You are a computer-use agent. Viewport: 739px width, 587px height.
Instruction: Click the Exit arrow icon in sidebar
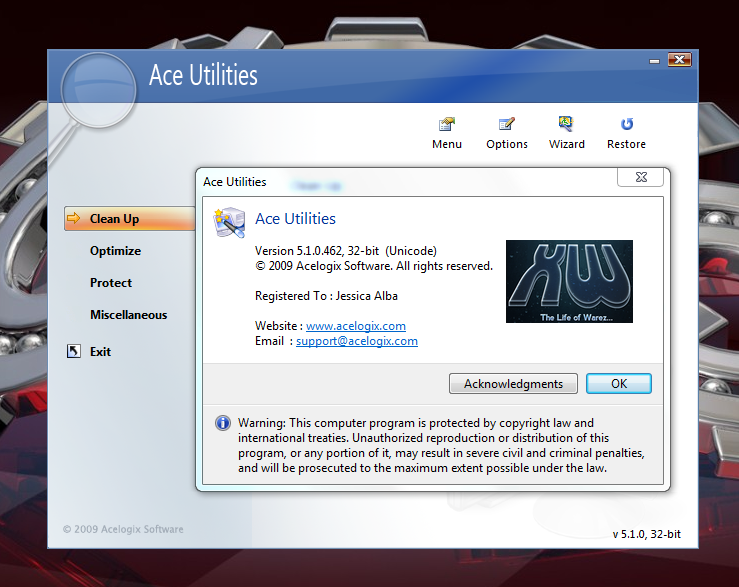tap(74, 351)
